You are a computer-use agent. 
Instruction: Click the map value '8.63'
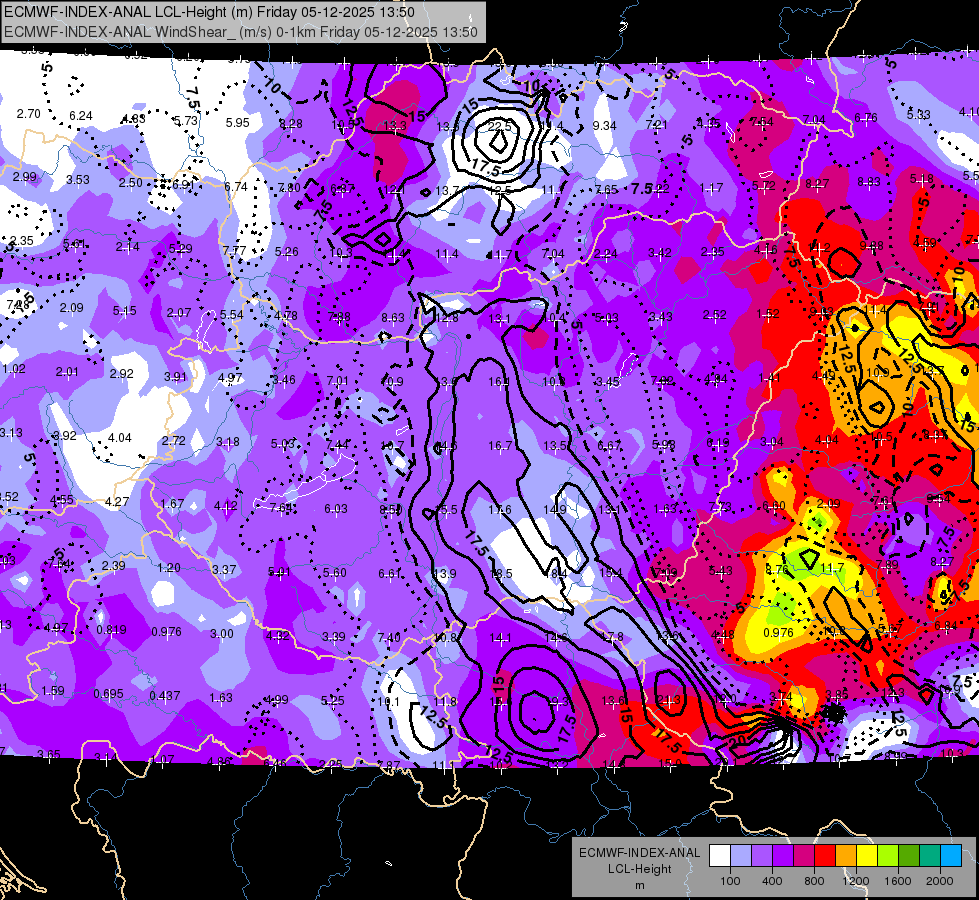click(x=393, y=318)
